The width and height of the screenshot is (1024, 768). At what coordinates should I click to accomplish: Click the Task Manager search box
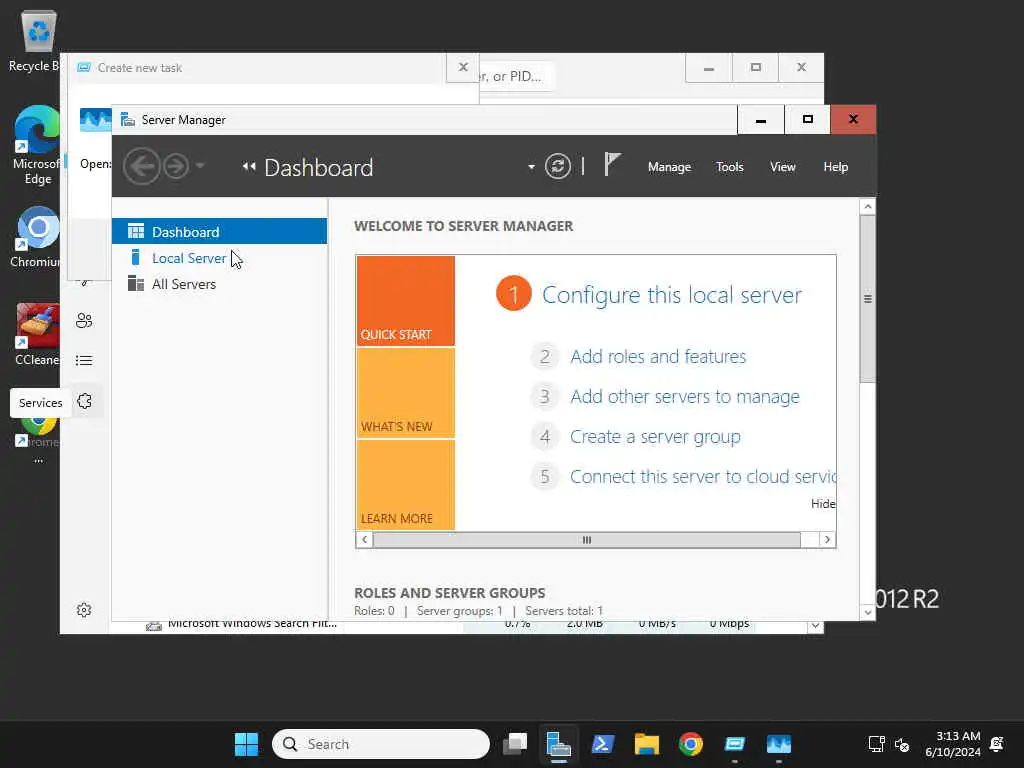516,76
